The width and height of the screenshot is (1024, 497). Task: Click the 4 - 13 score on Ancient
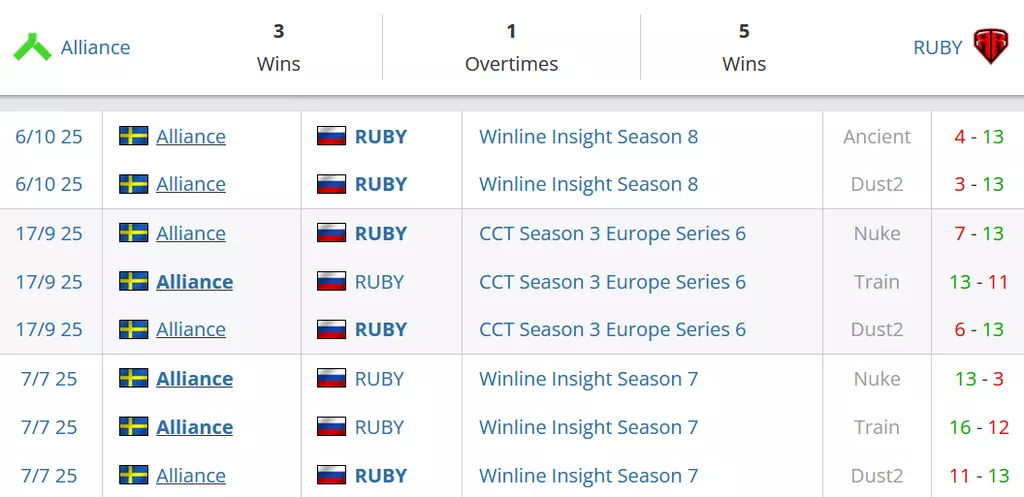pos(978,136)
